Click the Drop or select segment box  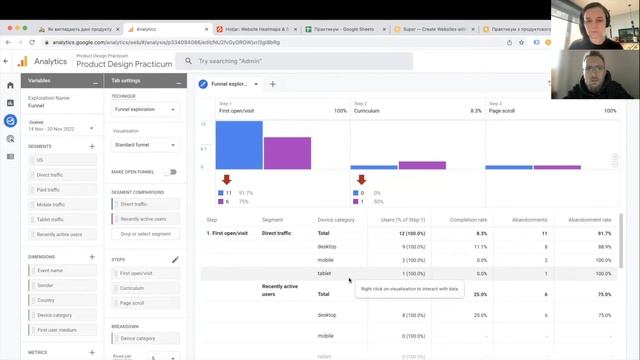[145, 234]
